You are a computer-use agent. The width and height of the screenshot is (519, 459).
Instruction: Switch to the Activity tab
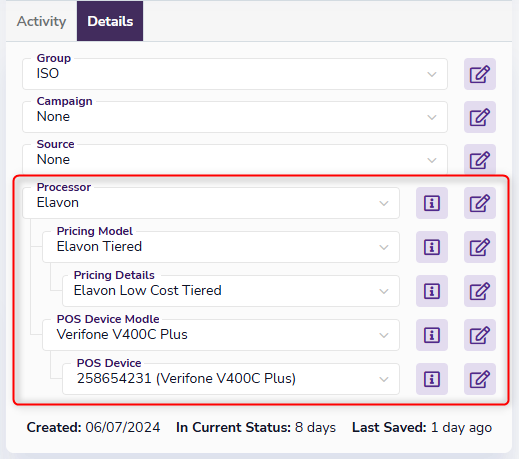41,21
